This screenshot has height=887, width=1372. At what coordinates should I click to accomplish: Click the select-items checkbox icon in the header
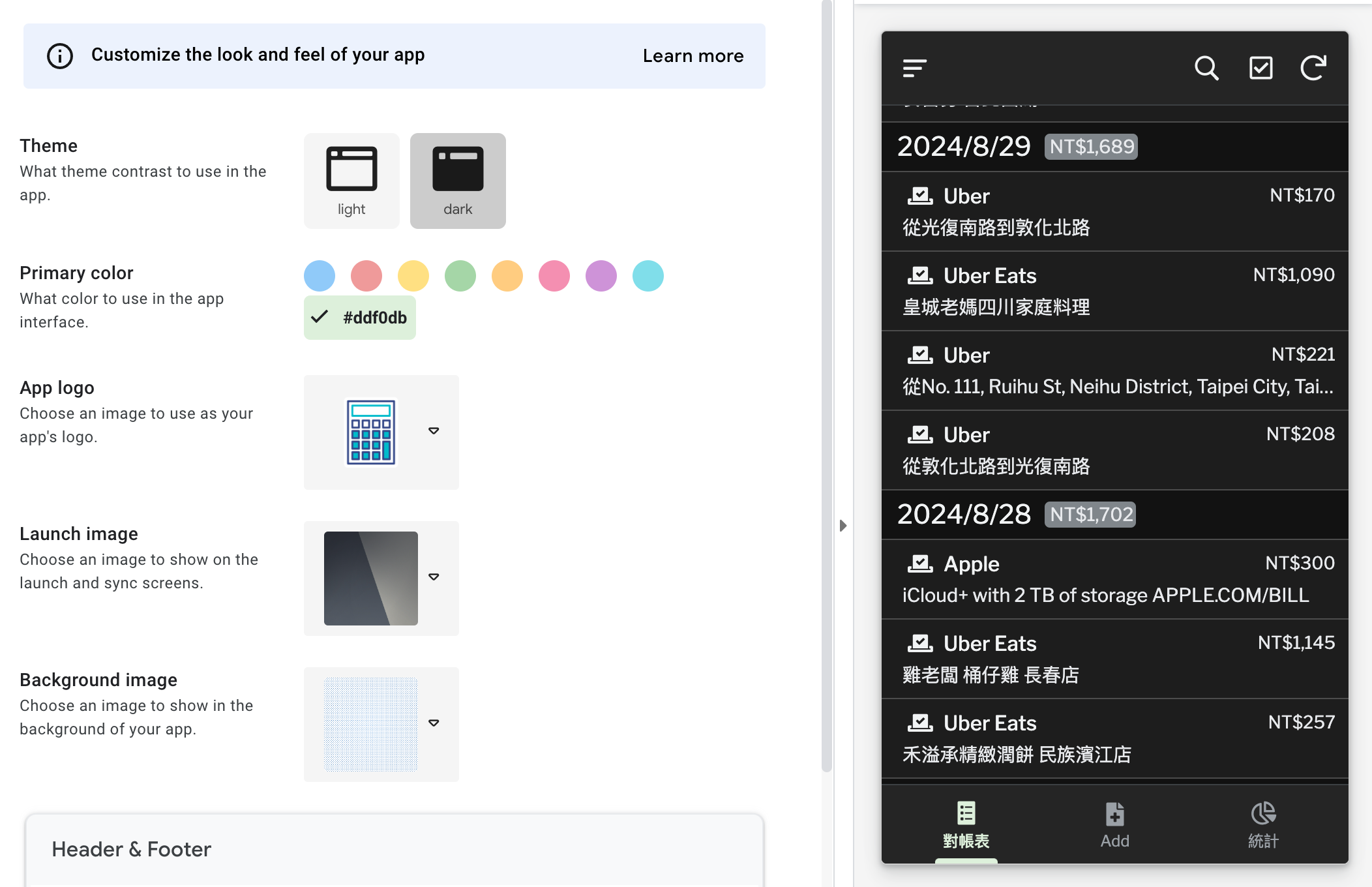tap(1261, 68)
